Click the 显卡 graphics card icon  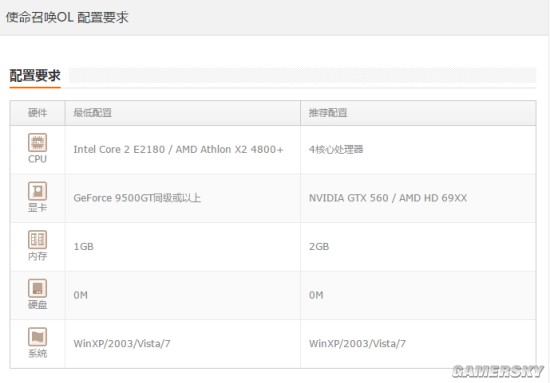[37, 191]
